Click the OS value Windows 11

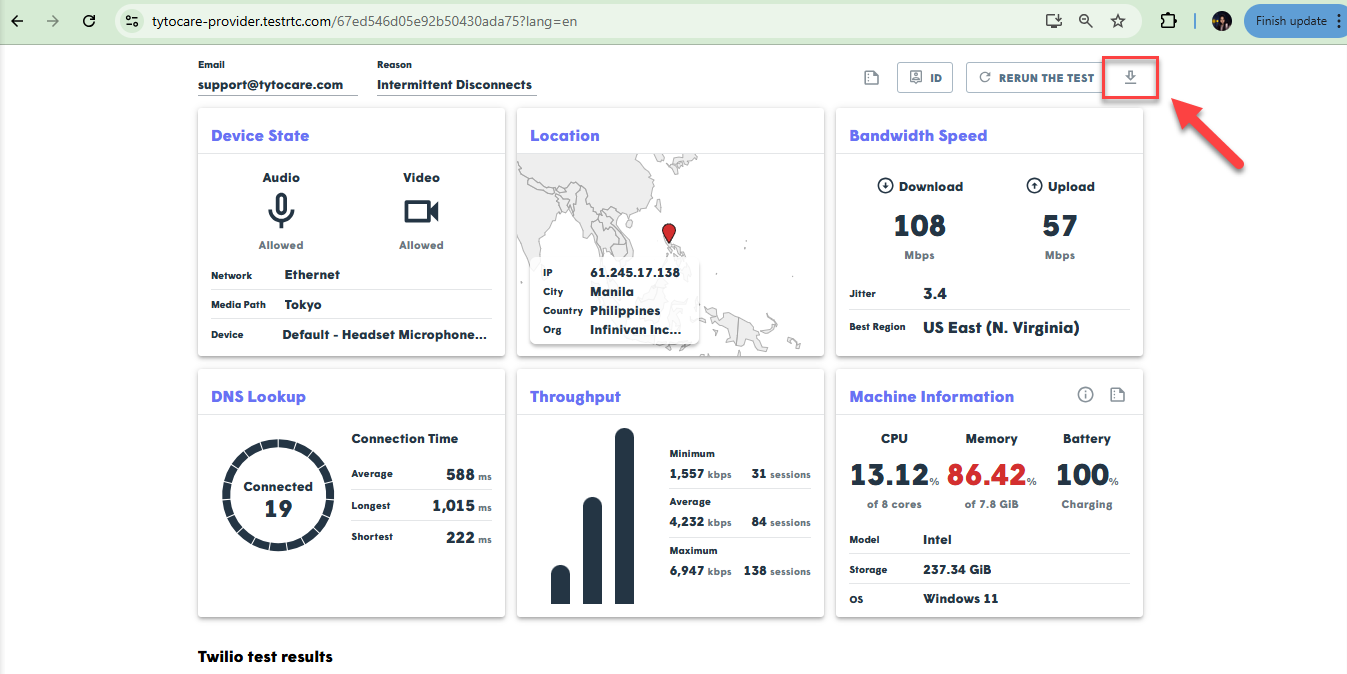960,598
